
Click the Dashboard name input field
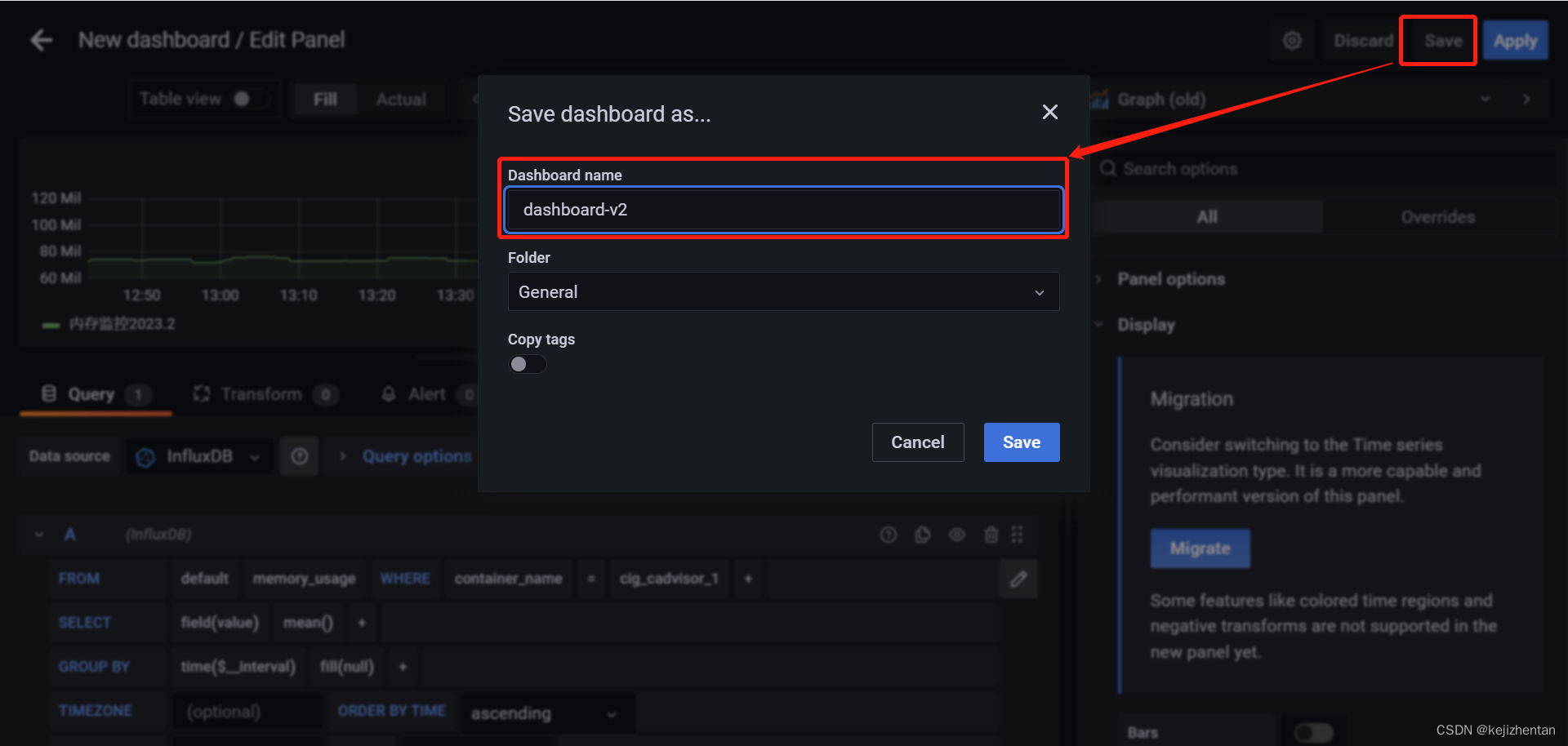pos(784,210)
